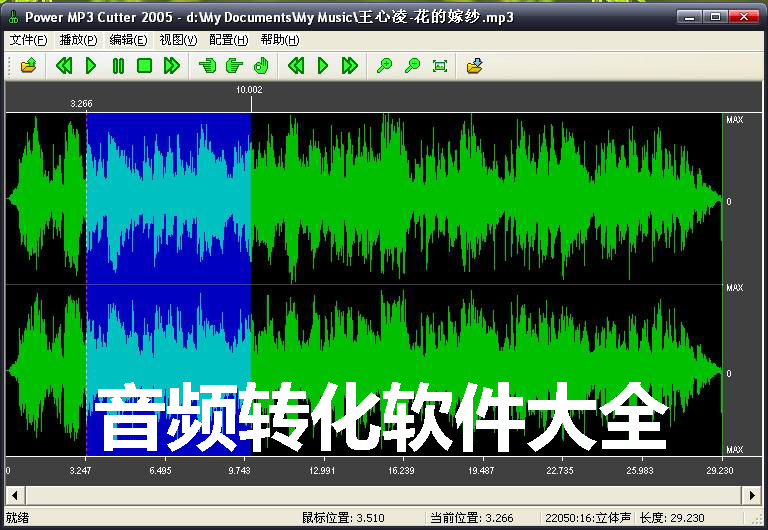The image size is (768, 530).
Task: Click the 就绪 status text
Action: 17,518
